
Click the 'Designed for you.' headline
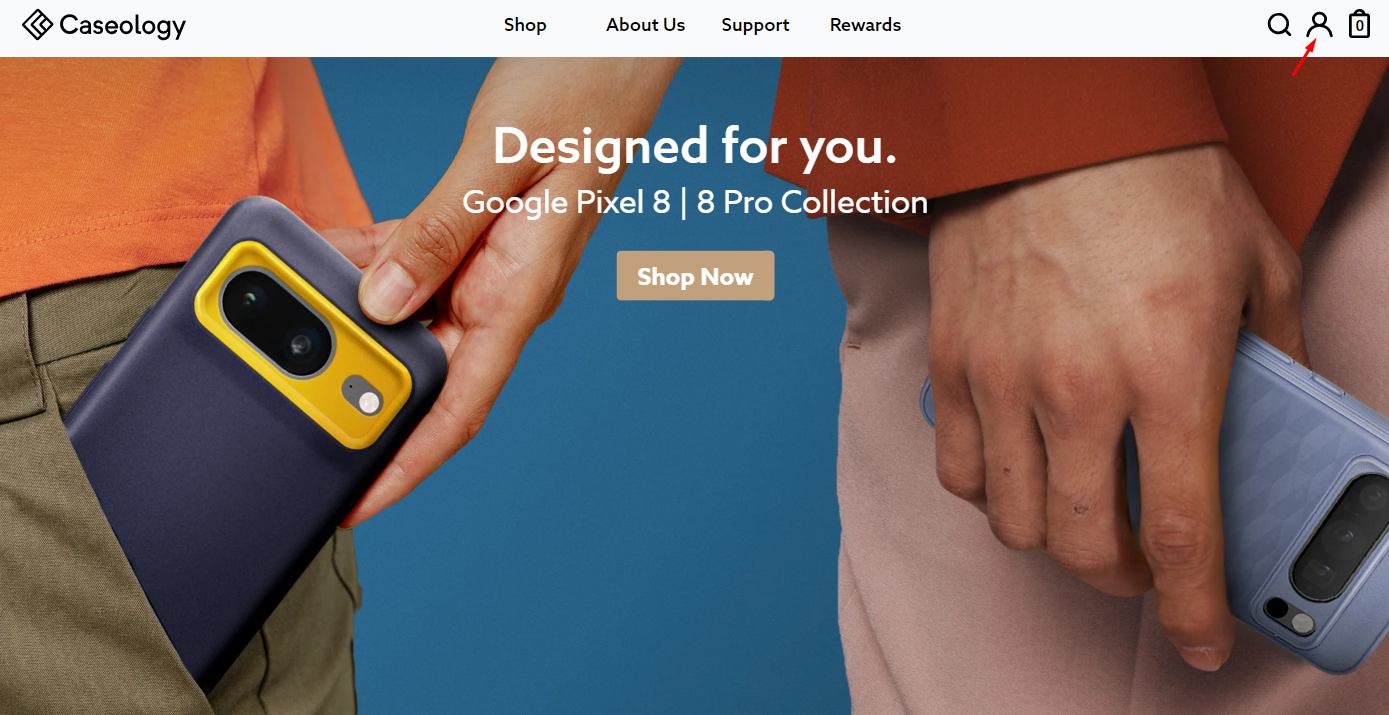(x=695, y=146)
